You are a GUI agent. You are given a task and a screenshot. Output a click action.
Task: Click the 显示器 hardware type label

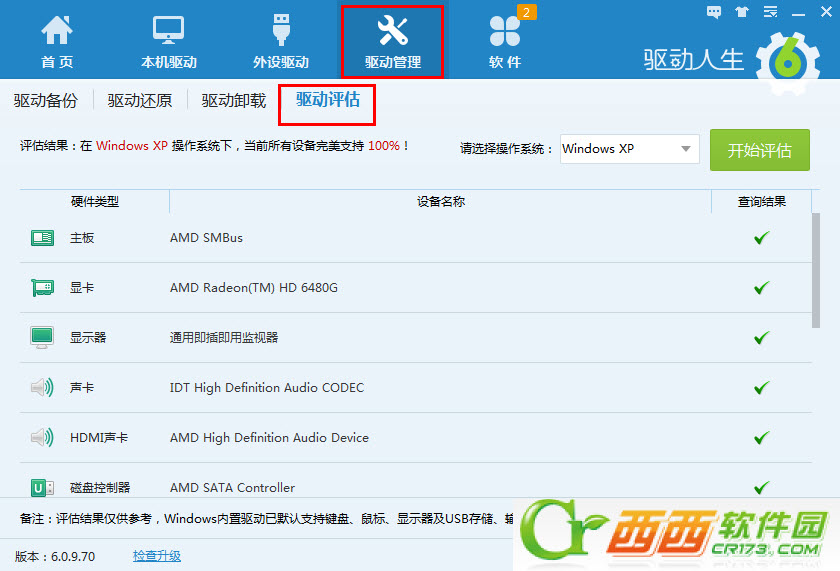tap(88, 337)
